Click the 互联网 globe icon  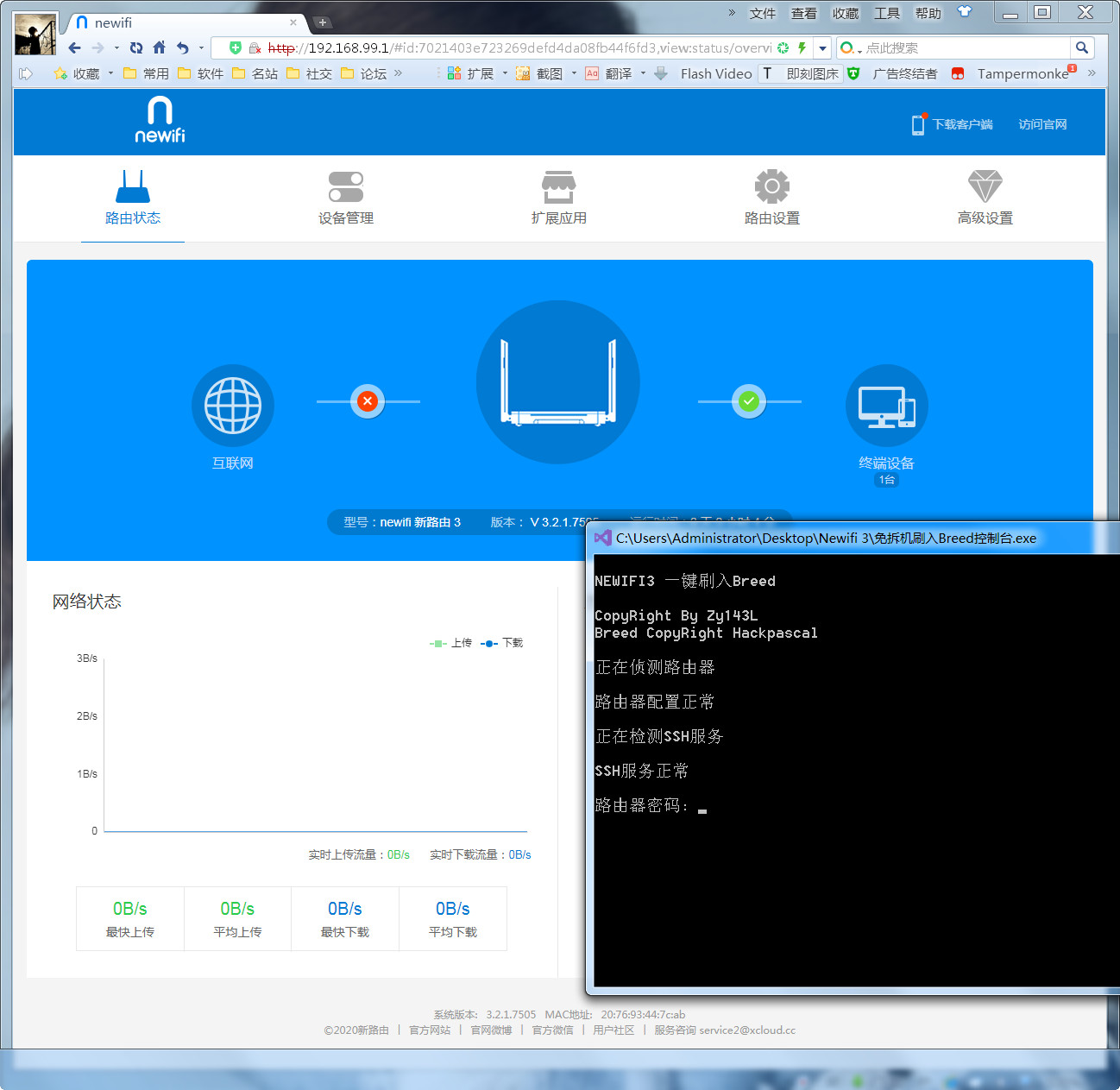[233, 406]
